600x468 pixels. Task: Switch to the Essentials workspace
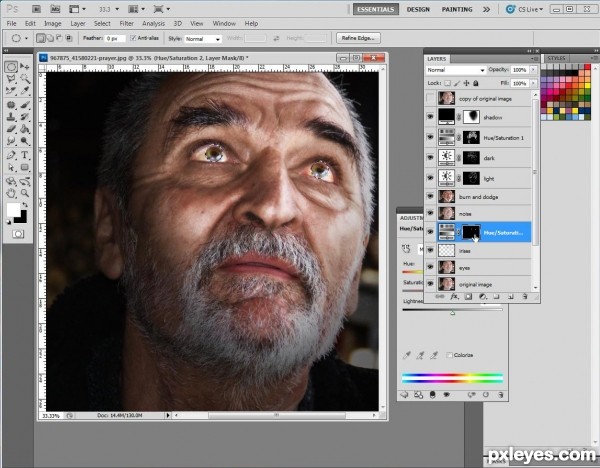coord(376,9)
